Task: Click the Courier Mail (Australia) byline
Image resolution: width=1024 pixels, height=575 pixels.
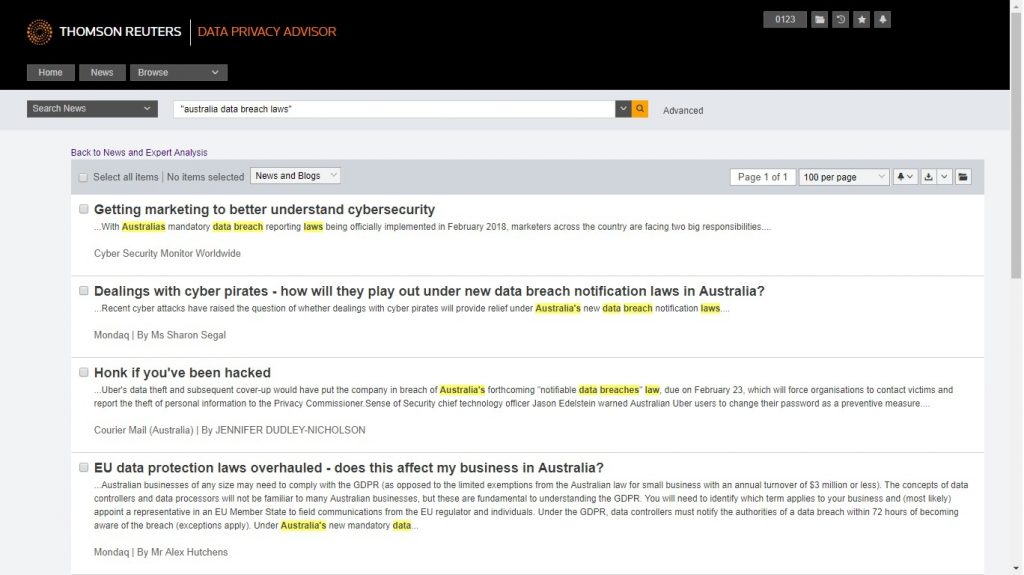Action: pyautogui.click(x=230, y=430)
